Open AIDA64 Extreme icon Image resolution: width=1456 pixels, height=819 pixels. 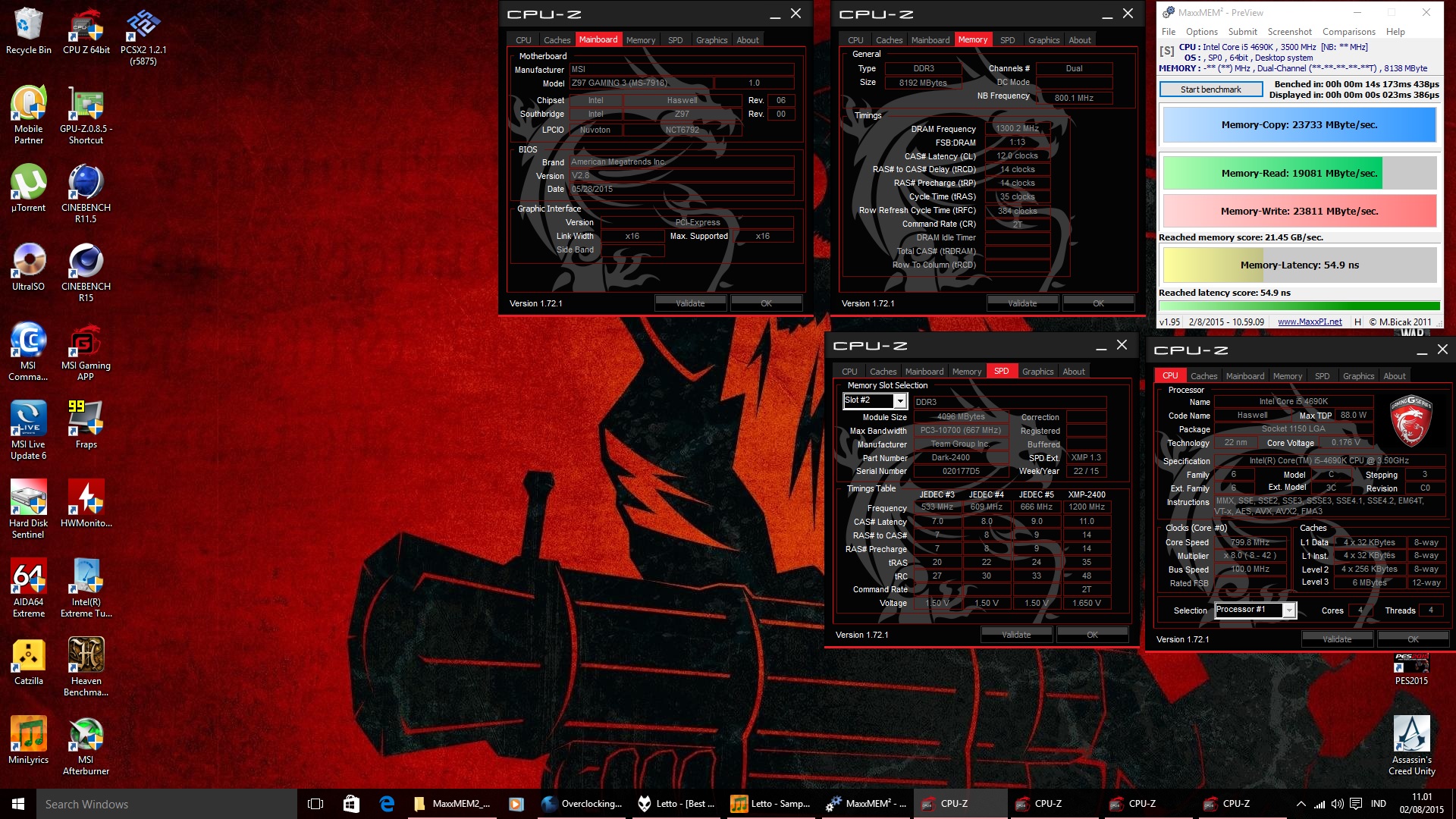point(29,588)
